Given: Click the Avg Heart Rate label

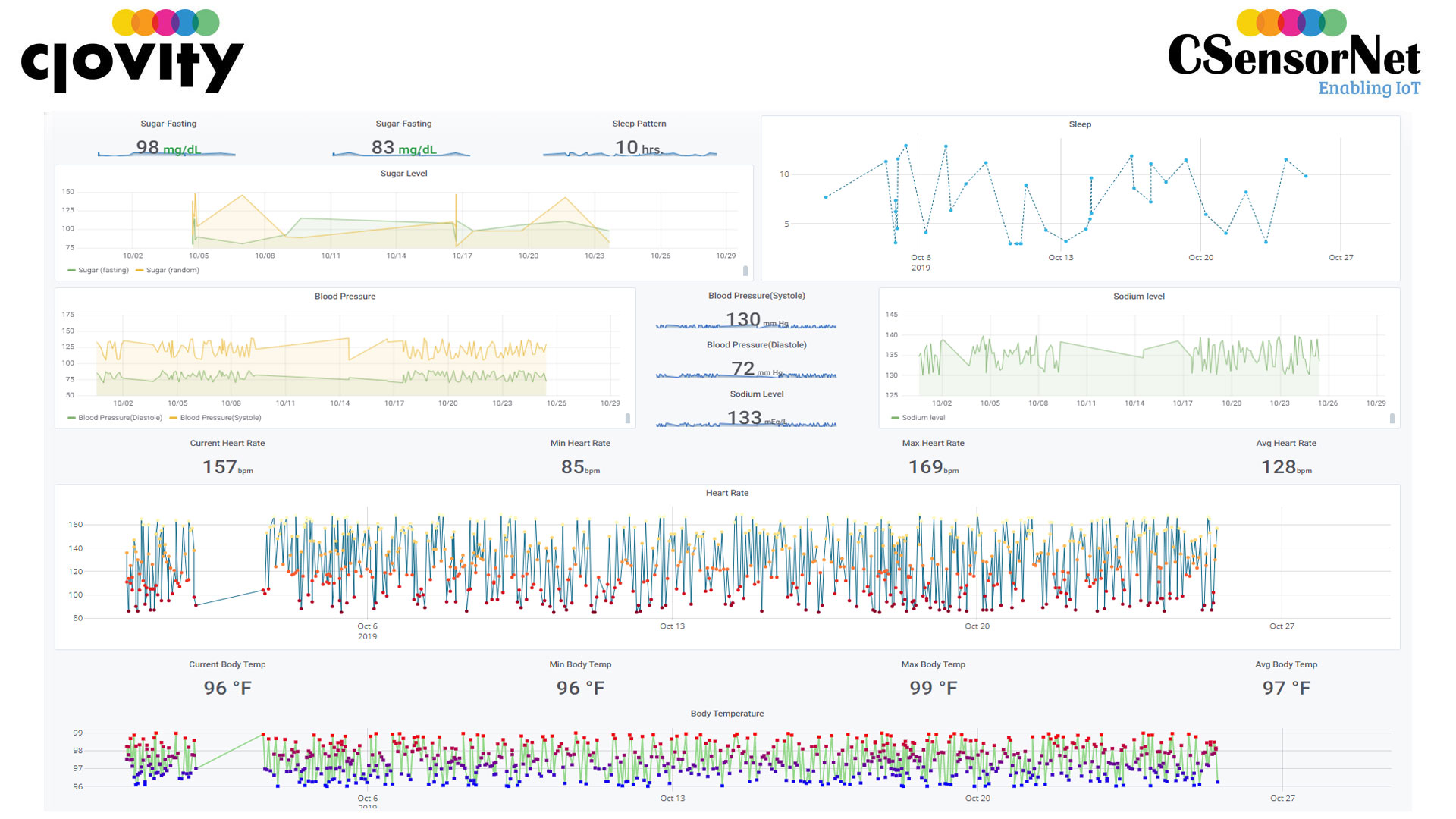Looking at the screenshot, I should 1286,444.
